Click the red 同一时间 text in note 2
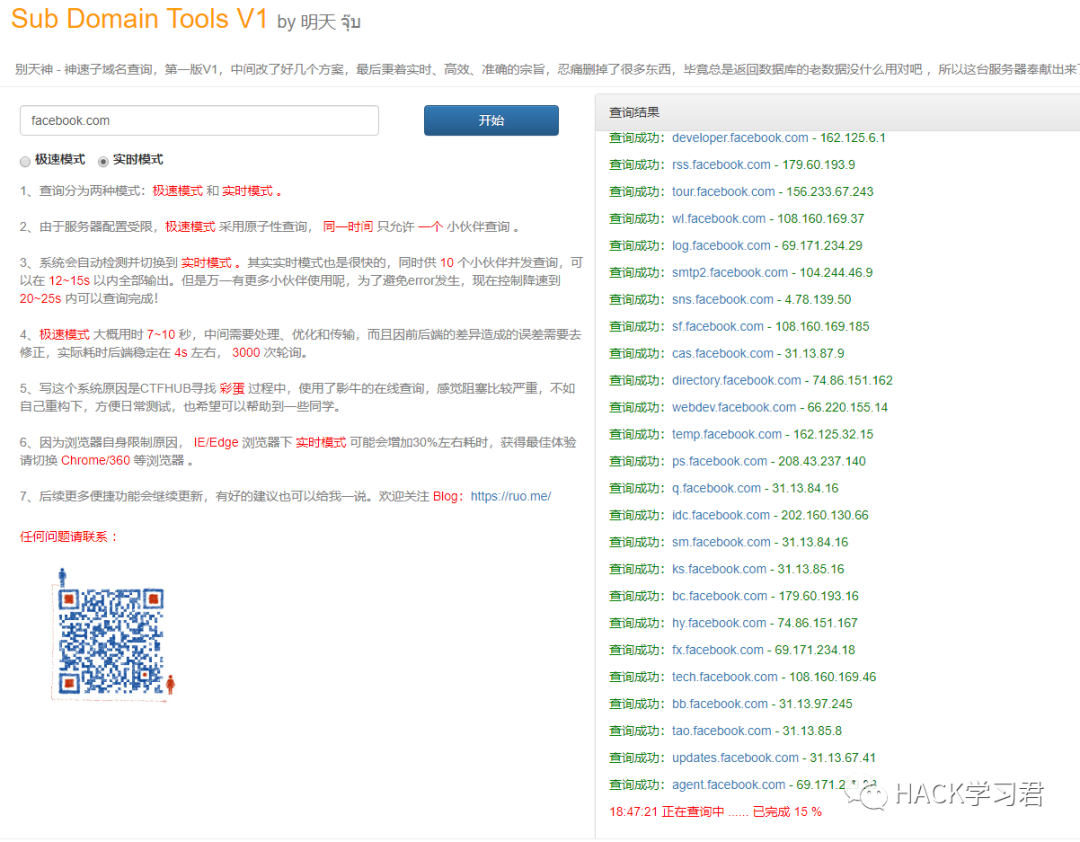 point(348,227)
